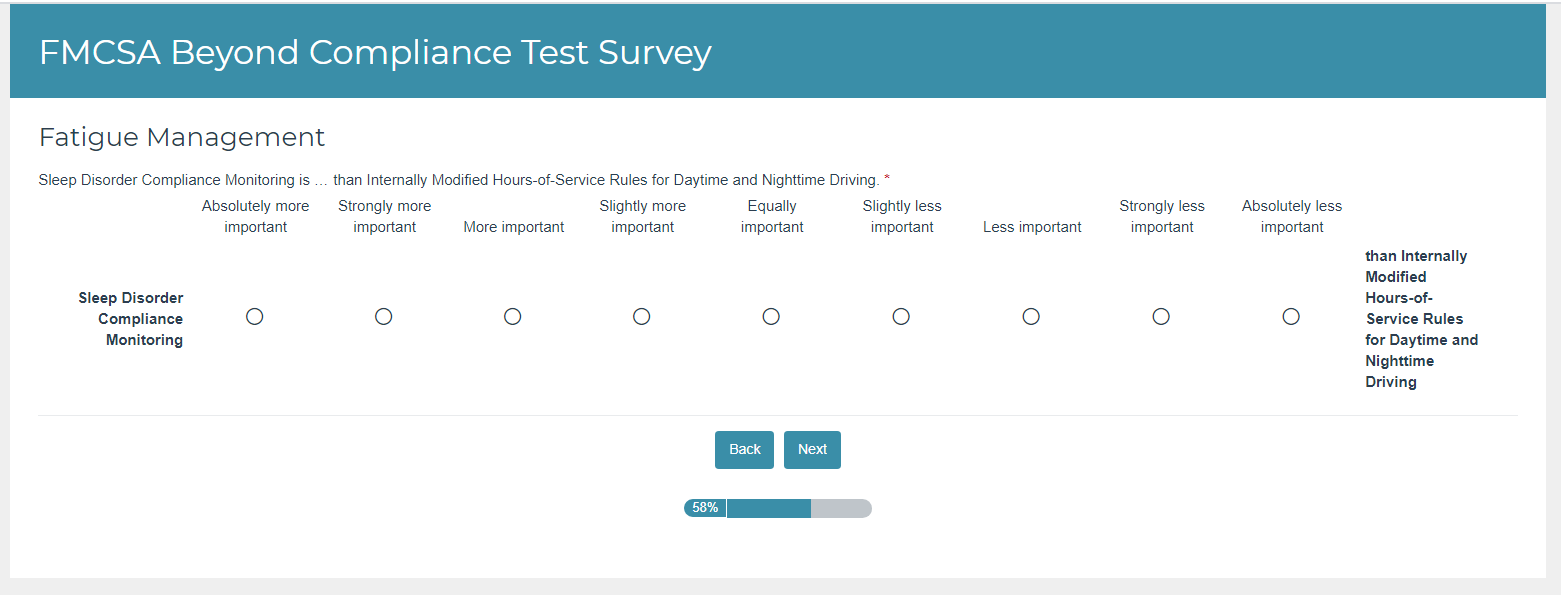Screen dimensions: 1561x595
Task: Choose 'Slightly less important' radio option
Action: click(x=901, y=316)
